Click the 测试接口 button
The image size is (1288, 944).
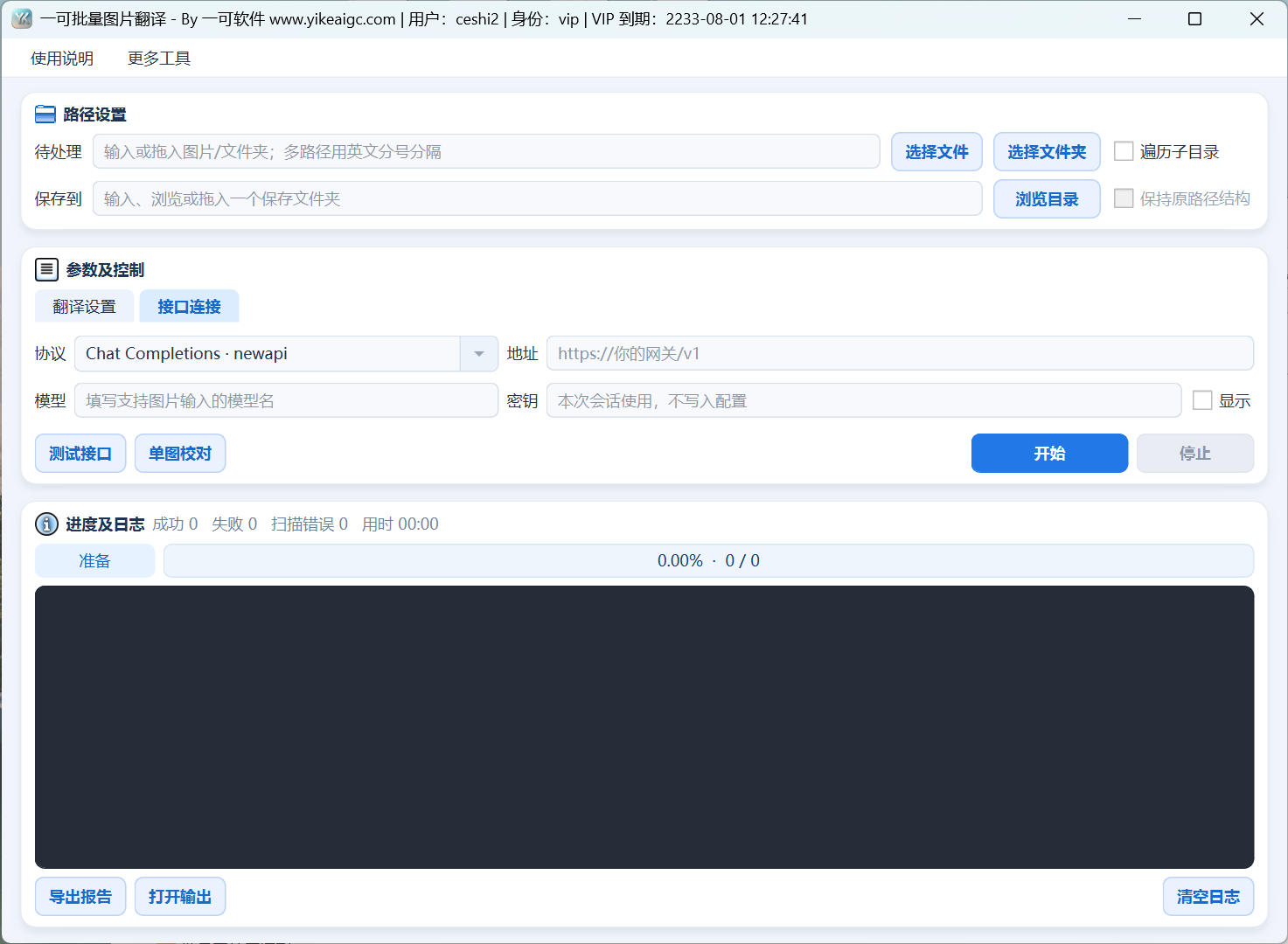coord(80,454)
